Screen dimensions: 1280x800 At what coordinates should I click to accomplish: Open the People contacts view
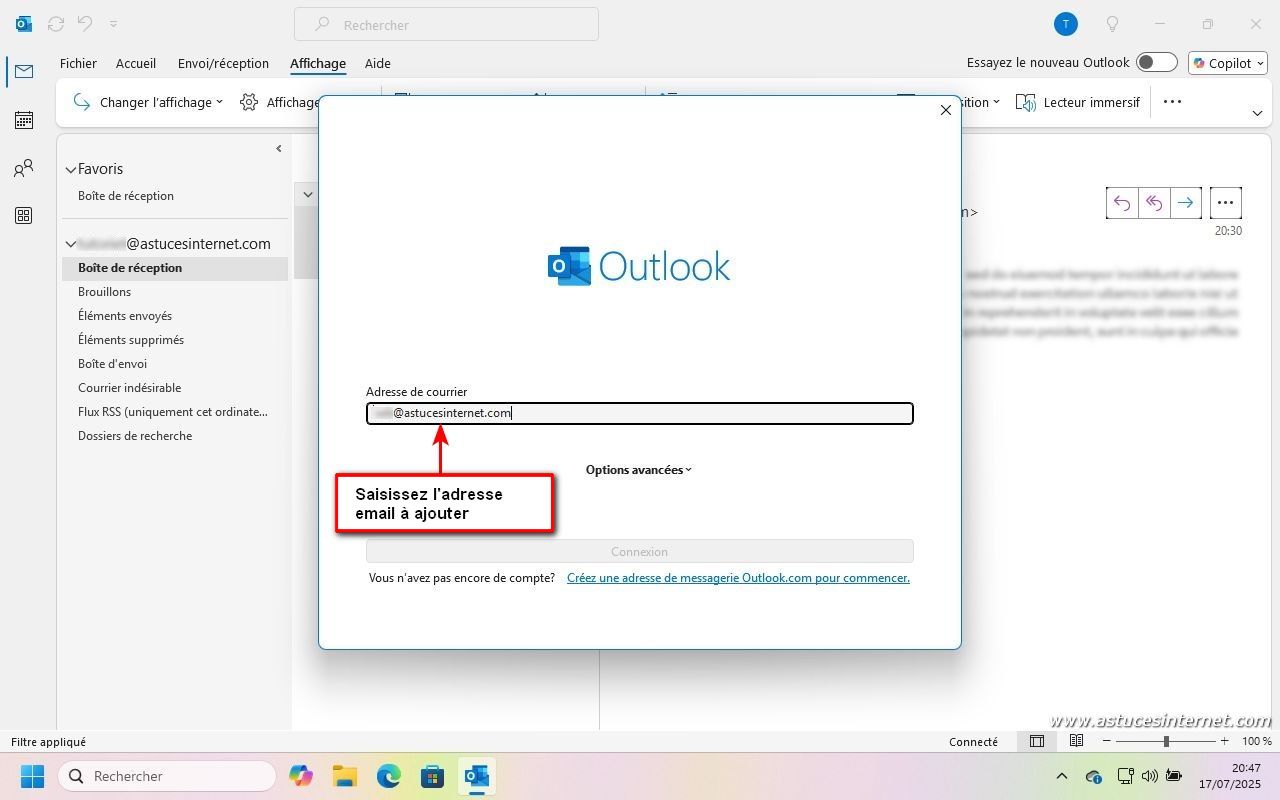24,168
